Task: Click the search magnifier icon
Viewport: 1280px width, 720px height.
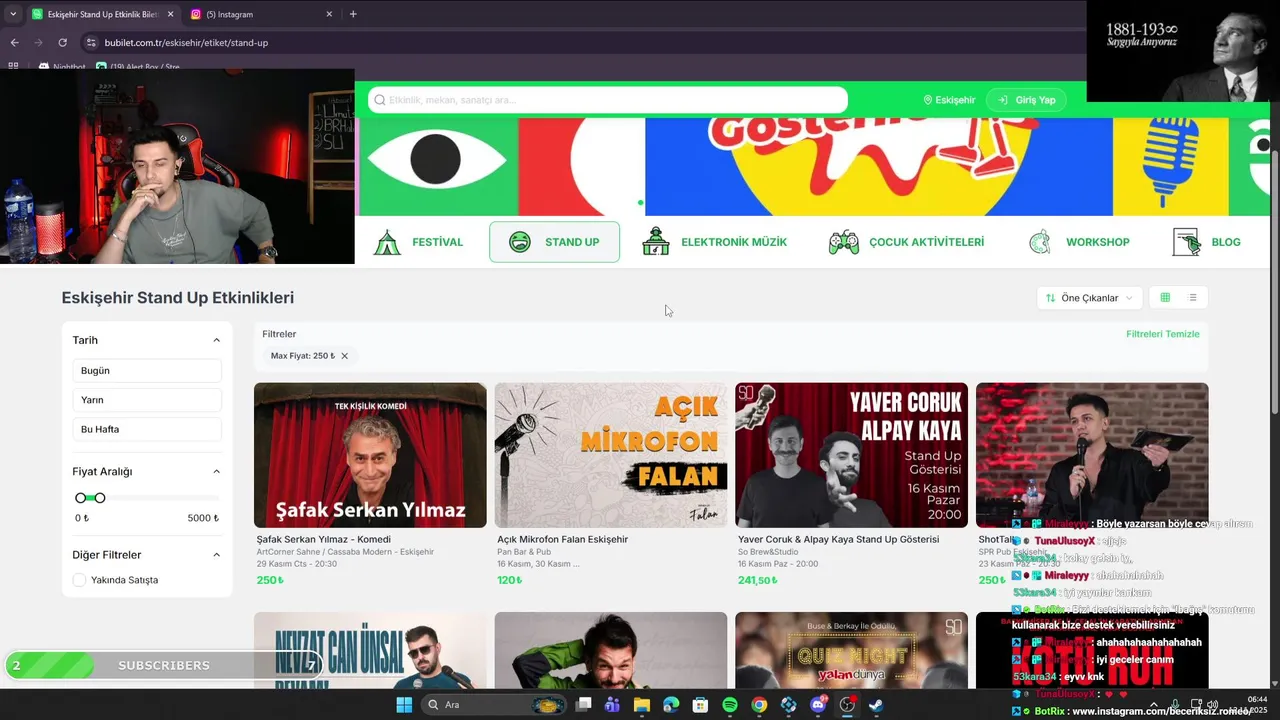Action: [380, 100]
